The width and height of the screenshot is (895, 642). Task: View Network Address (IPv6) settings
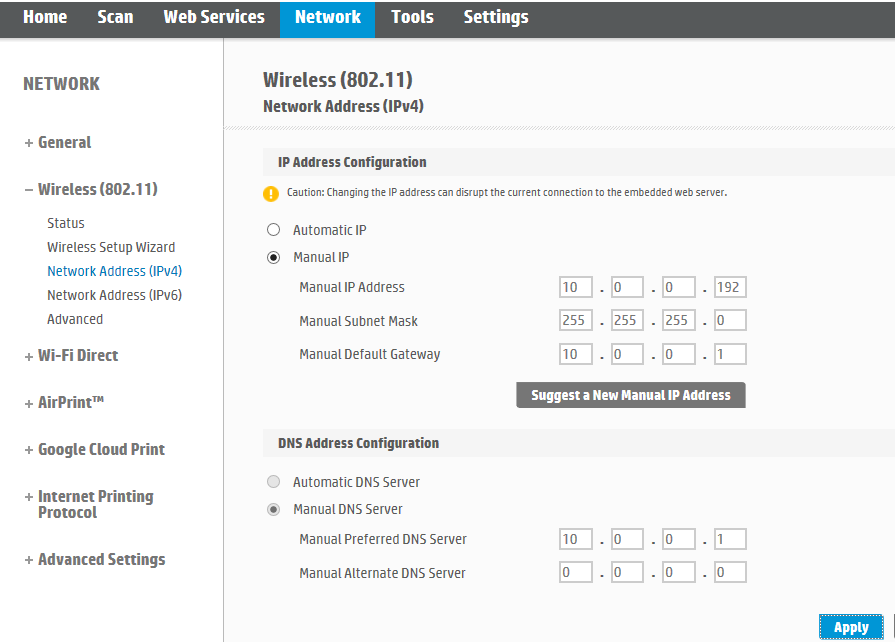point(114,295)
